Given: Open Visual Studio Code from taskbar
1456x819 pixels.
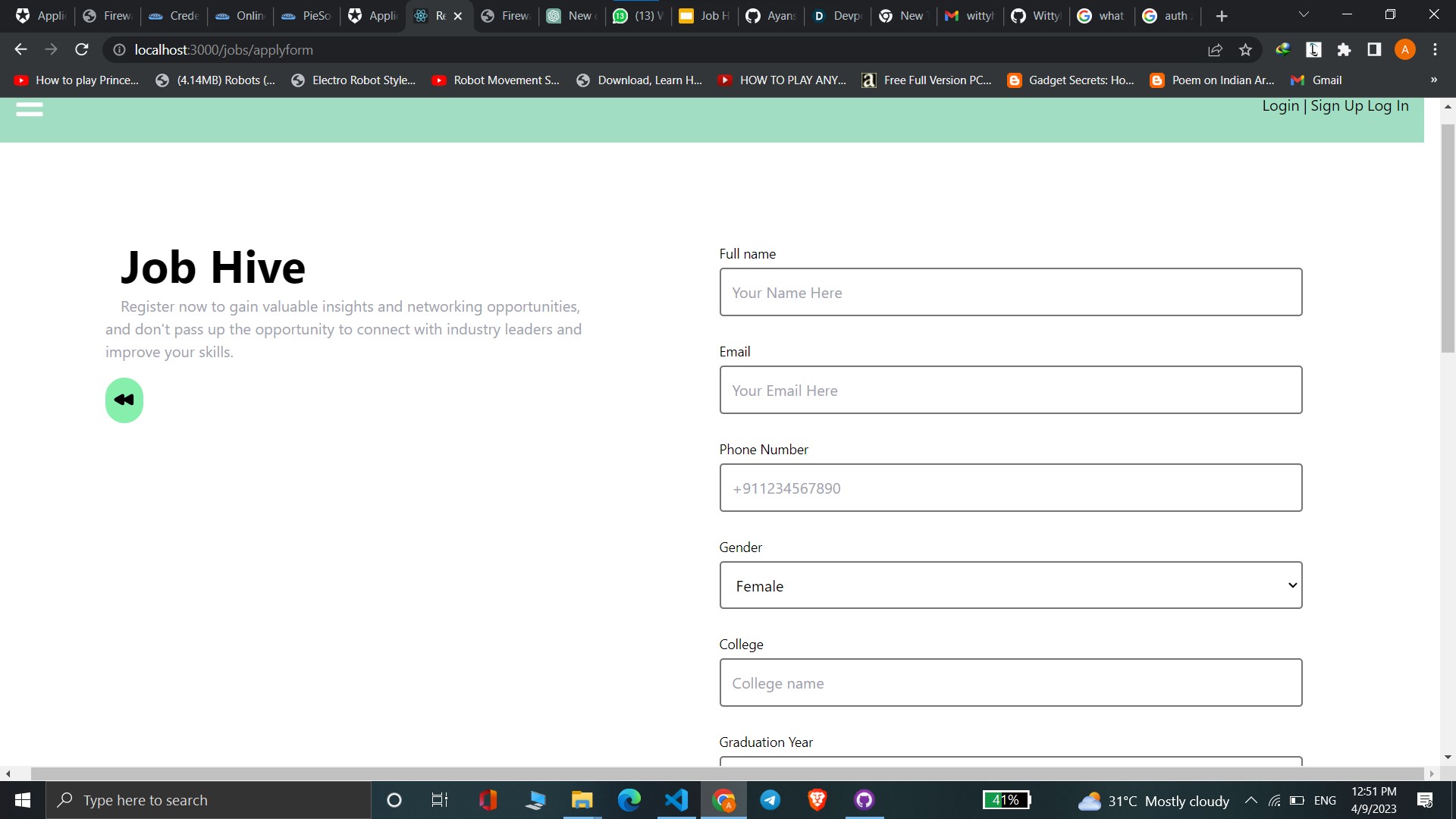Looking at the screenshot, I should point(676,800).
